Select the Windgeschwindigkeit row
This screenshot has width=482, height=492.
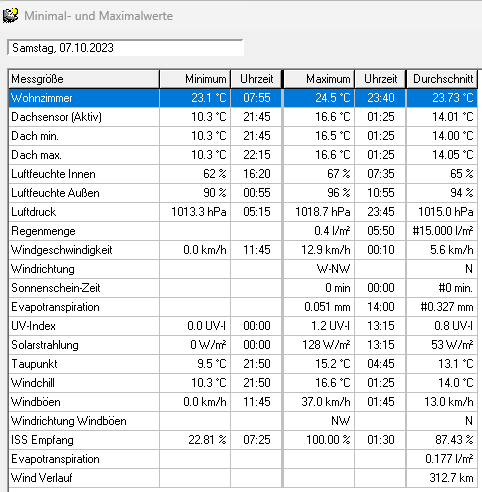pos(243,250)
